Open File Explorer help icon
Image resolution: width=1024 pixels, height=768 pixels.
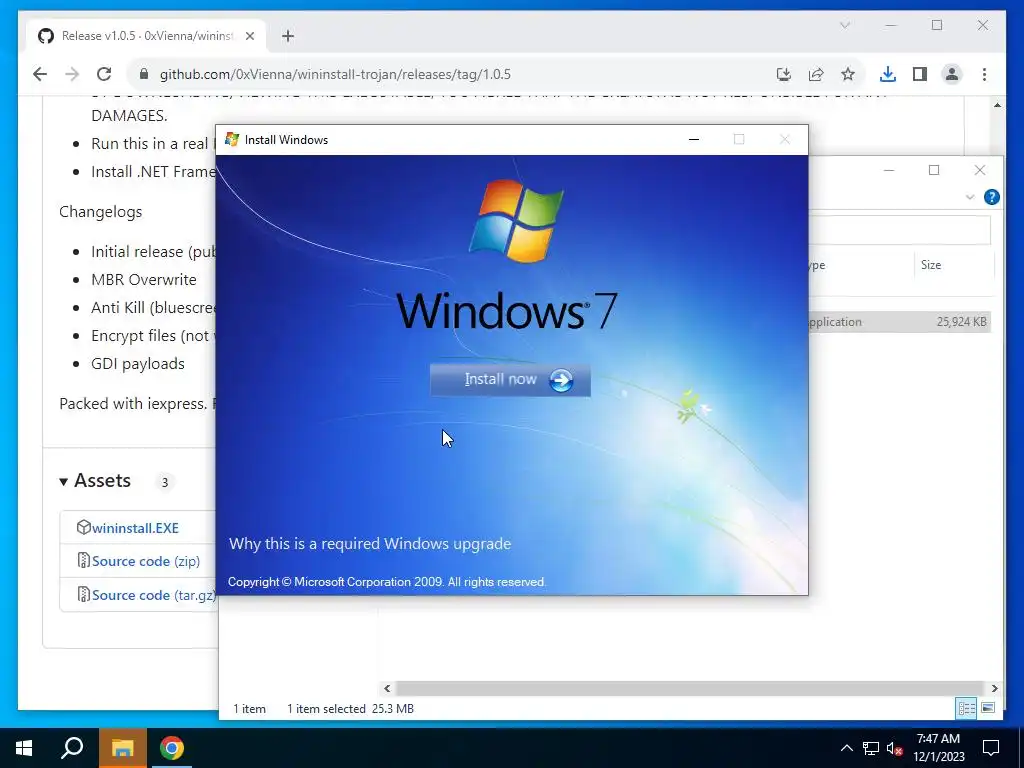[x=991, y=197]
